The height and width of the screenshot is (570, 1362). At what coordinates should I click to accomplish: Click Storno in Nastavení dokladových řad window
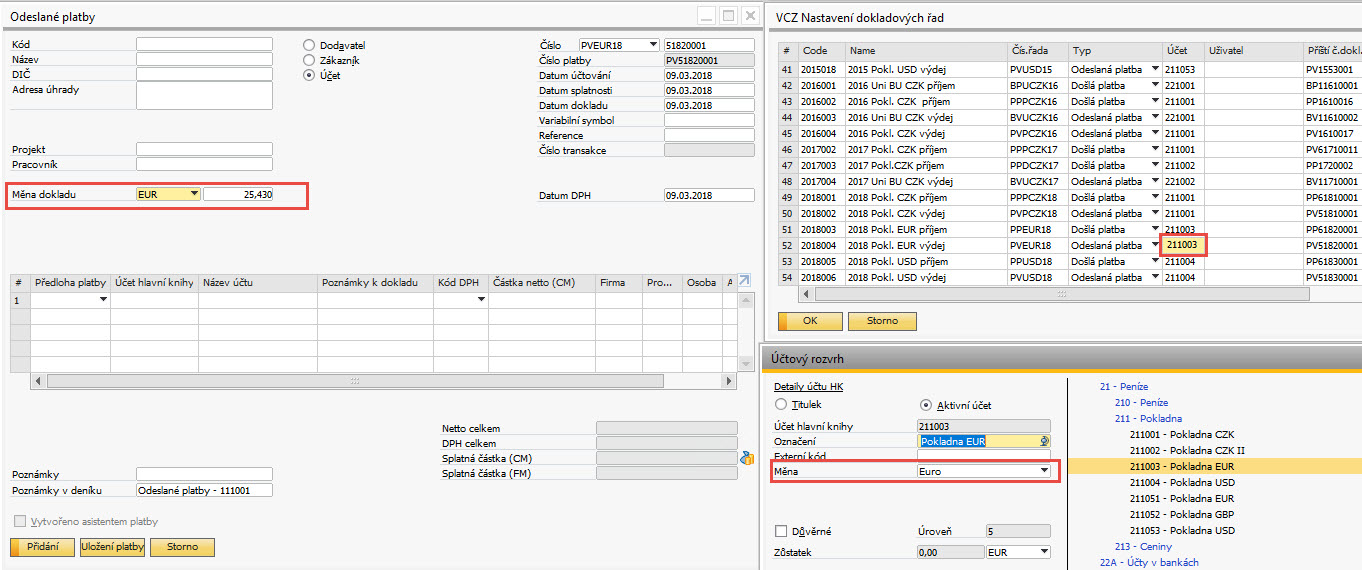(882, 321)
